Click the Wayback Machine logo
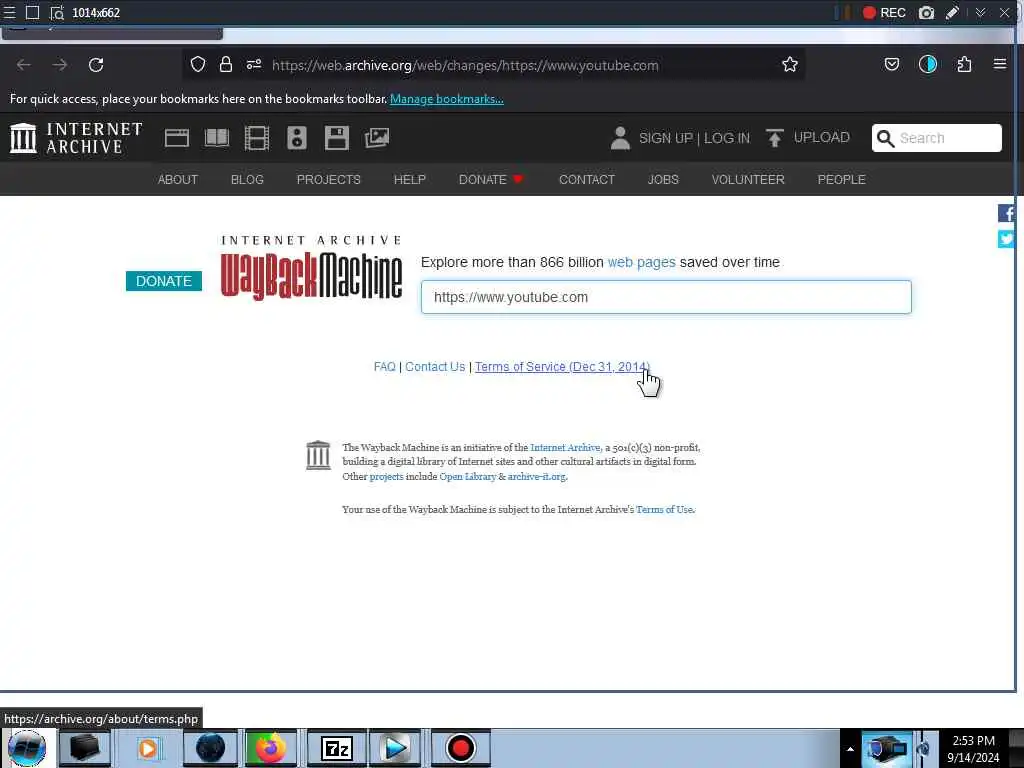The width and height of the screenshot is (1024, 768). pos(311,268)
